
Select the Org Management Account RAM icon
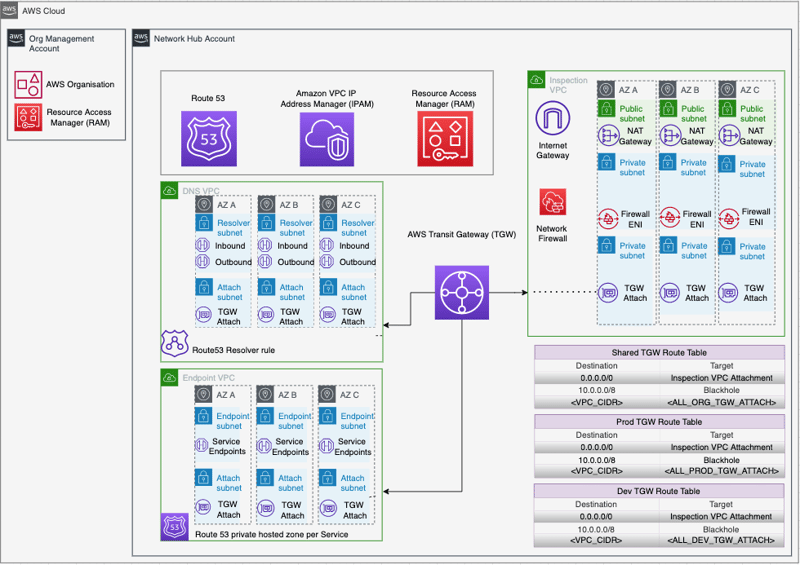28,117
